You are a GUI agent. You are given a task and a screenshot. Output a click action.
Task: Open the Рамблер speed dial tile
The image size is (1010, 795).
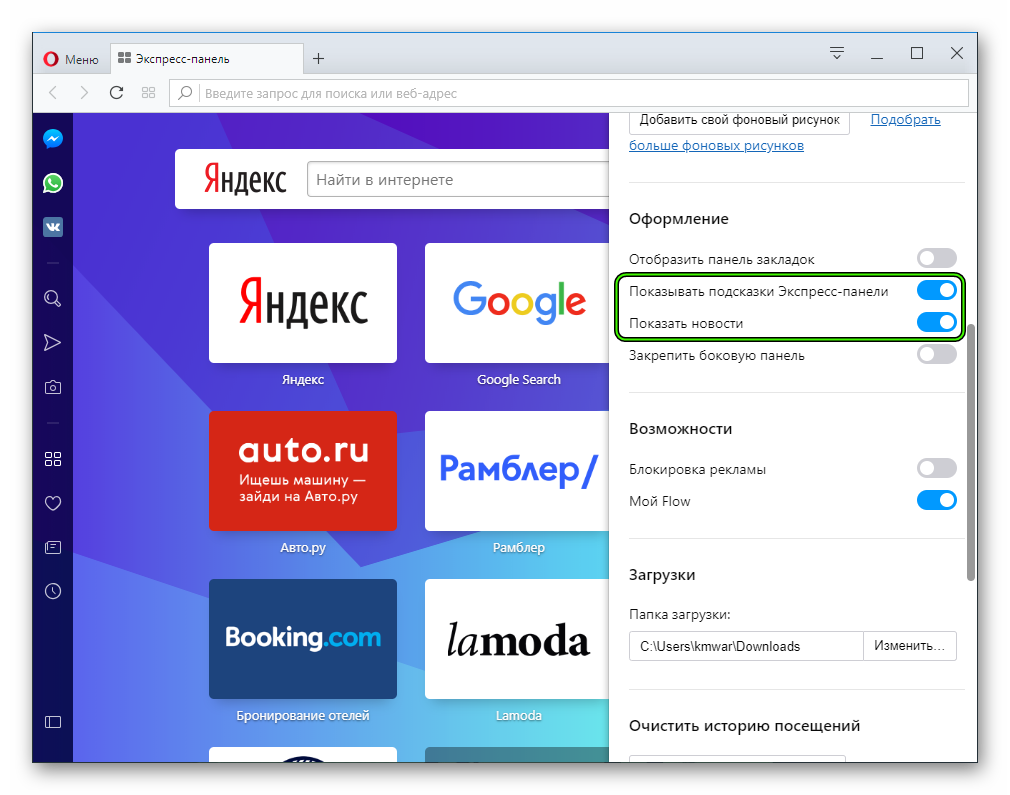point(517,471)
